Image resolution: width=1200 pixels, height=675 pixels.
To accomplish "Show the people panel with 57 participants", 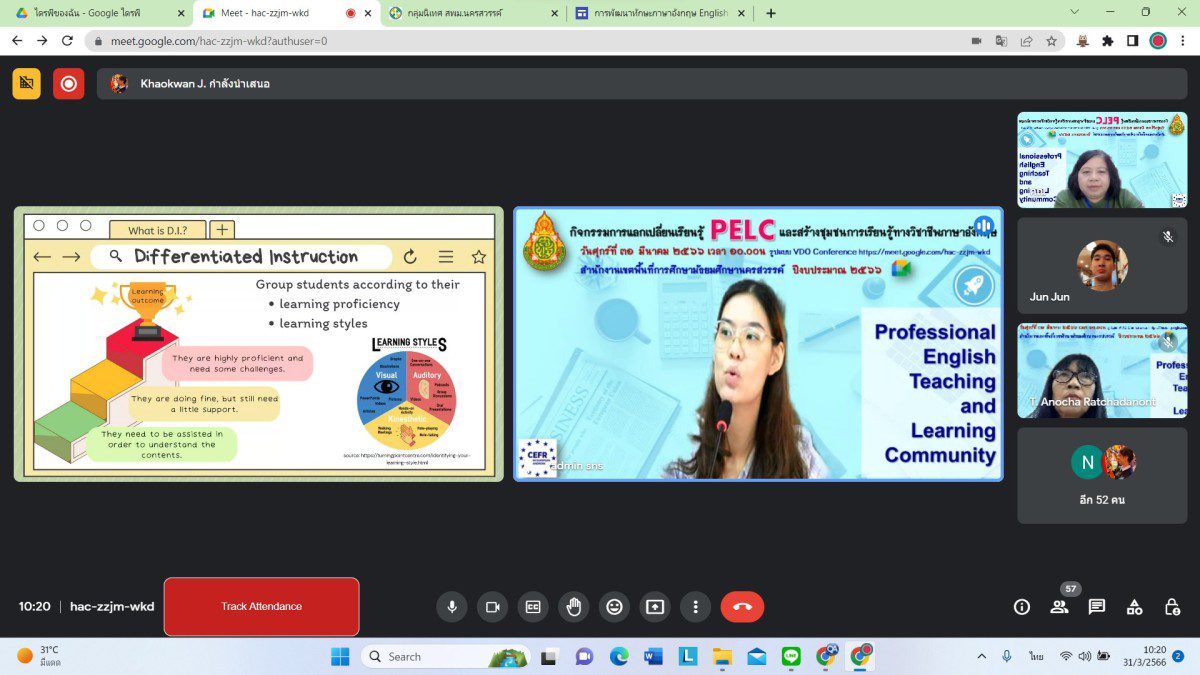I will coord(1059,606).
